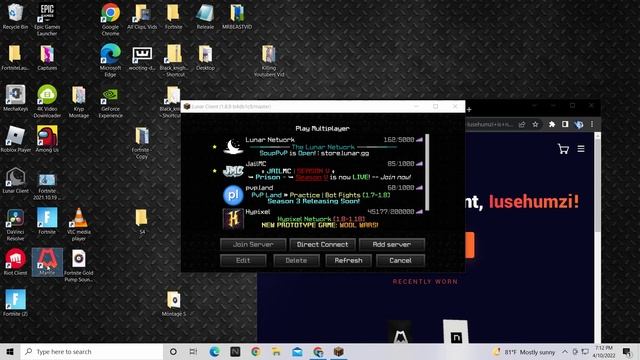The image size is (640, 360).
Task: Open the Kryp Montage folder
Action: [79, 101]
